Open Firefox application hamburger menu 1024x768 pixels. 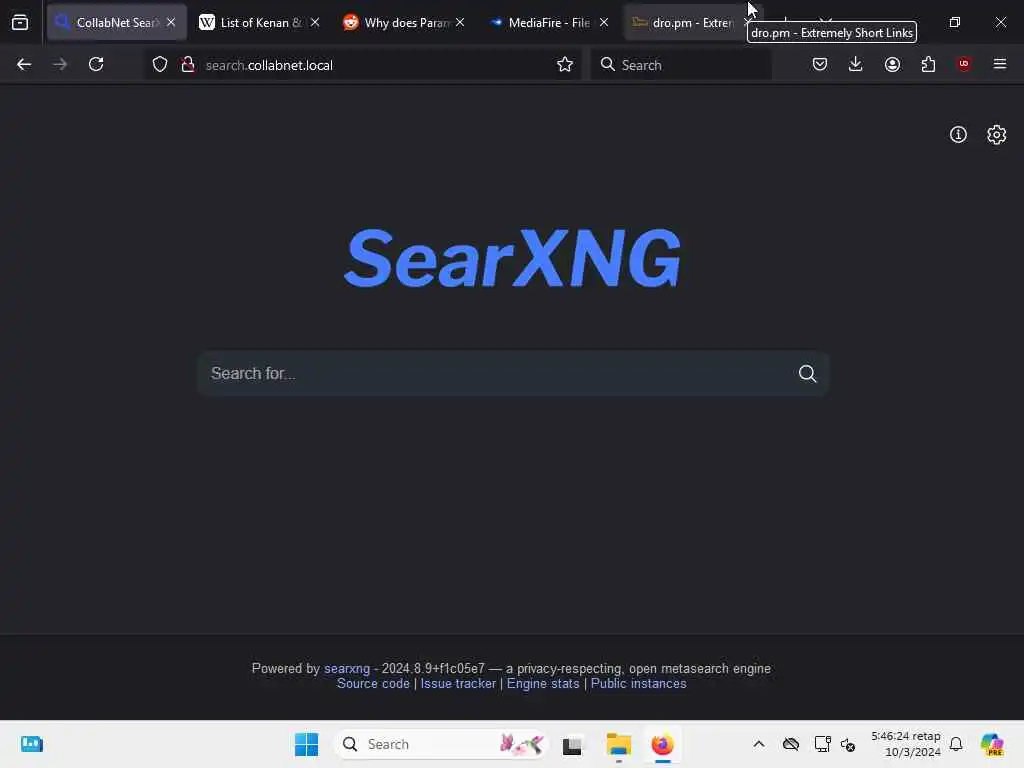pos(1000,64)
